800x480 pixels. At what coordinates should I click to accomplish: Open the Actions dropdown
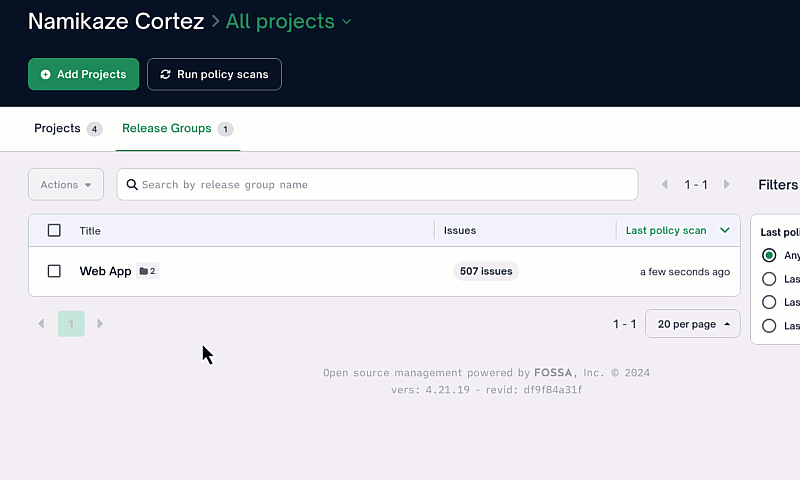tap(66, 185)
